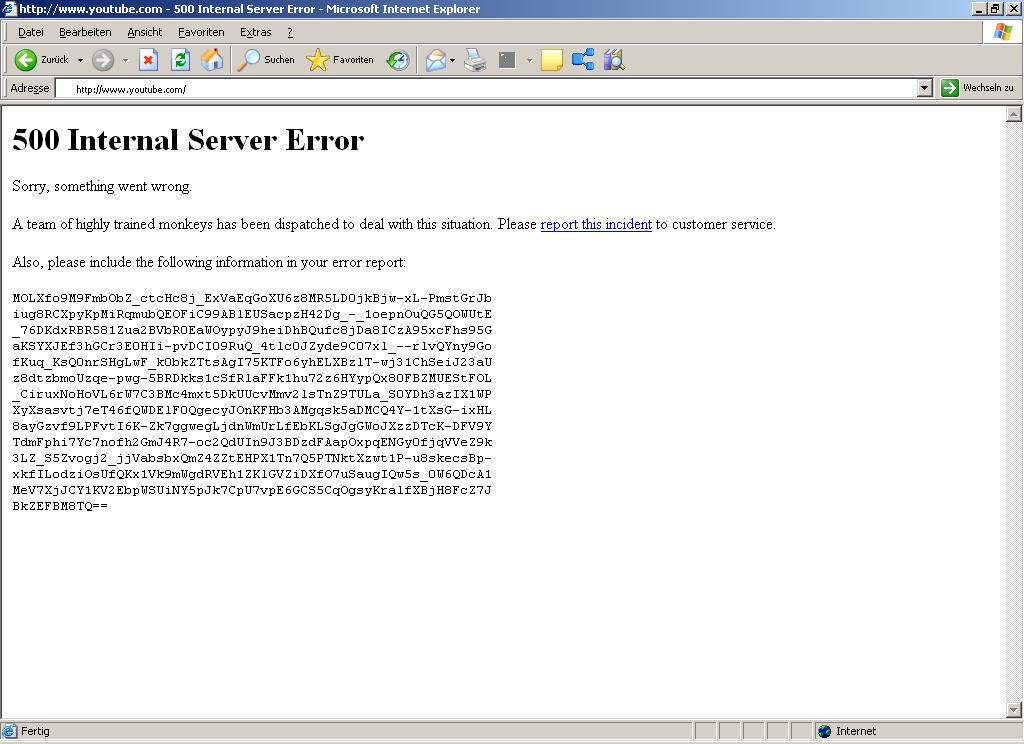Click the scrollbar down arrow

point(1014,709)
